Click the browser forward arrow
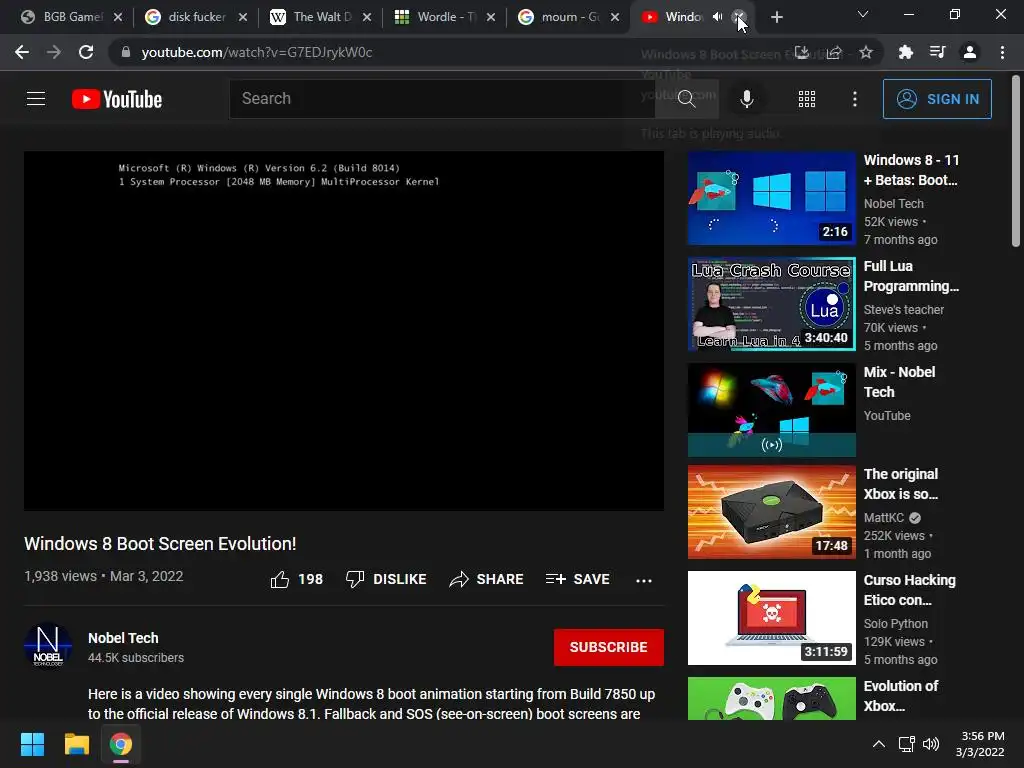 point(54,52)
